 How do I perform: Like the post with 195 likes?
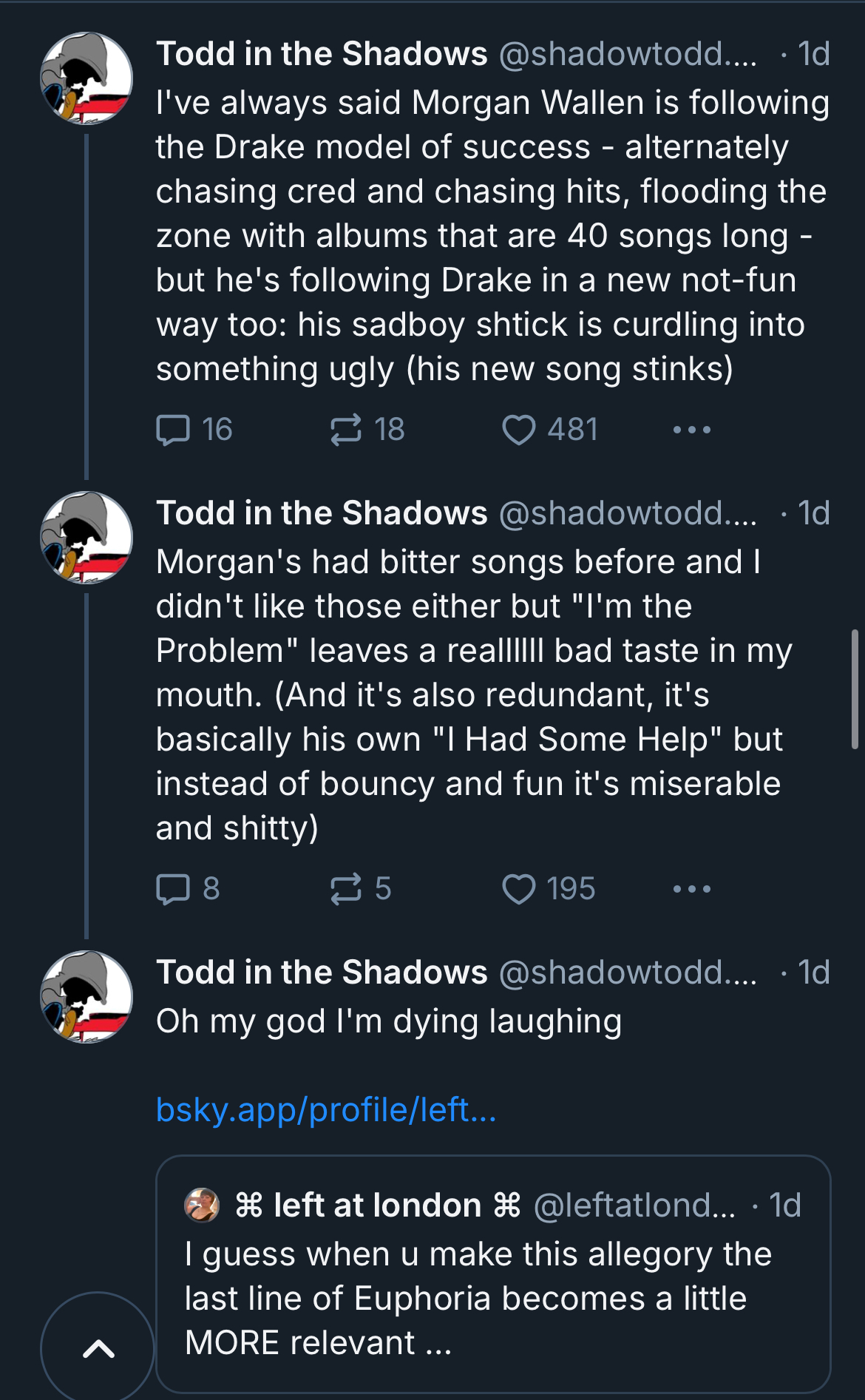548,889
